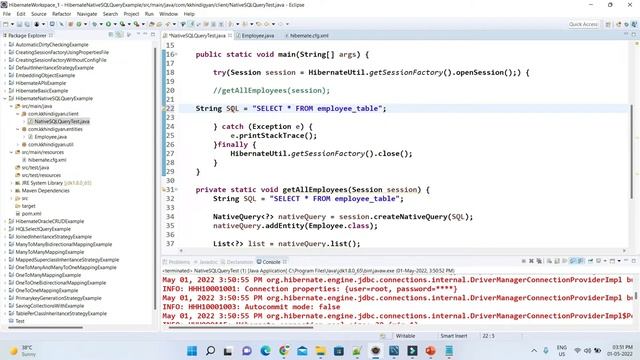The width and height of the screenshot is (640, 360).
Task: Open Microsoft Edge from taskbar
Action: (x=265, y=351)
